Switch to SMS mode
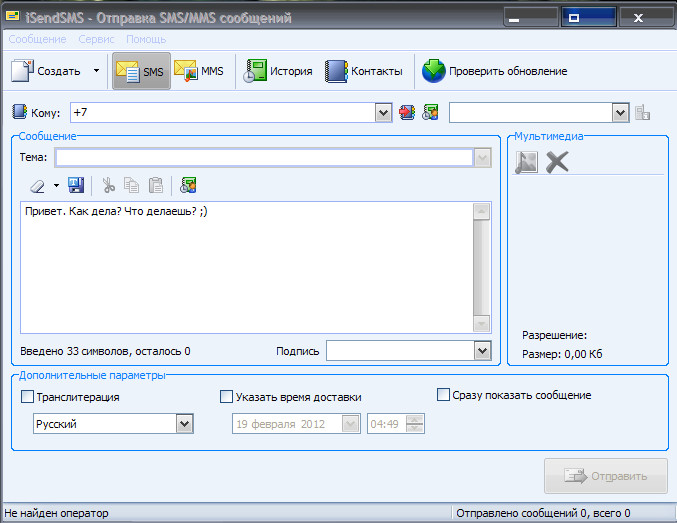677x523 pixels. pyautogui.click(x=141, y=71)
